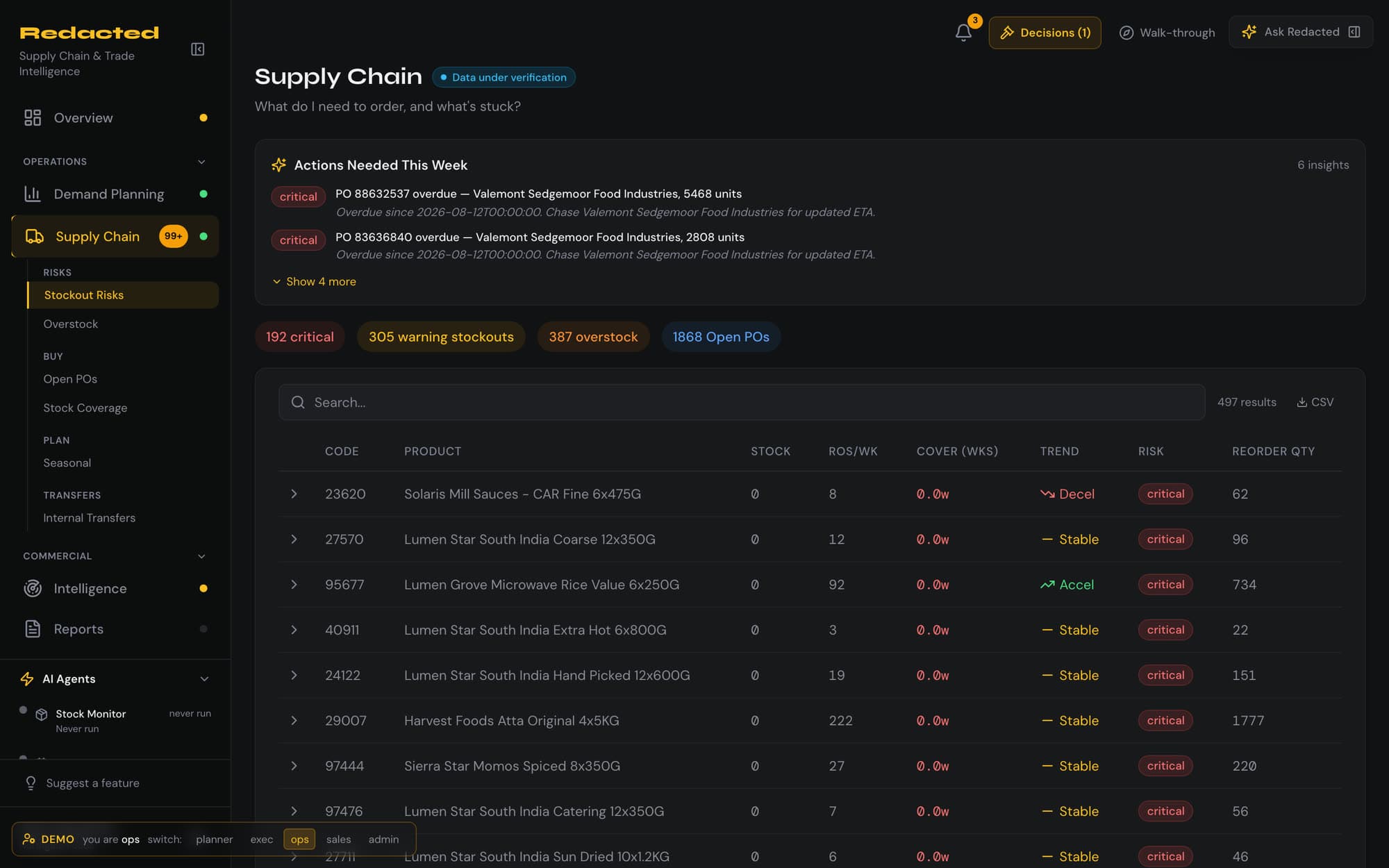1389x868 pixels.
Task: Click the Stock Monitor cube icon
Action: click(x=42, y=714)
